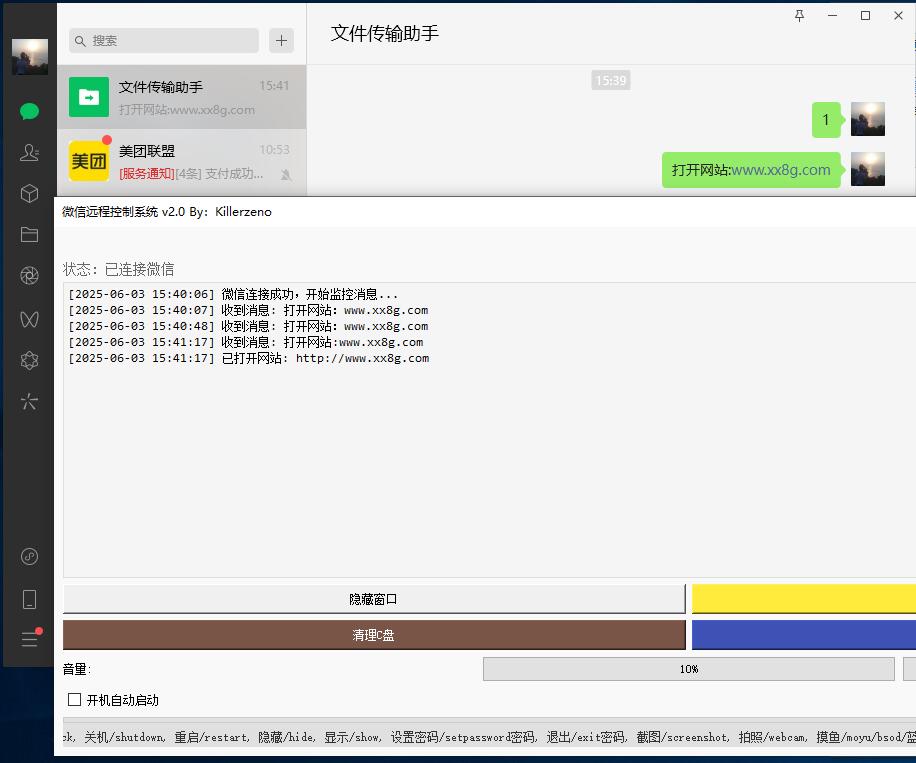Close the WeChat window

898,16
